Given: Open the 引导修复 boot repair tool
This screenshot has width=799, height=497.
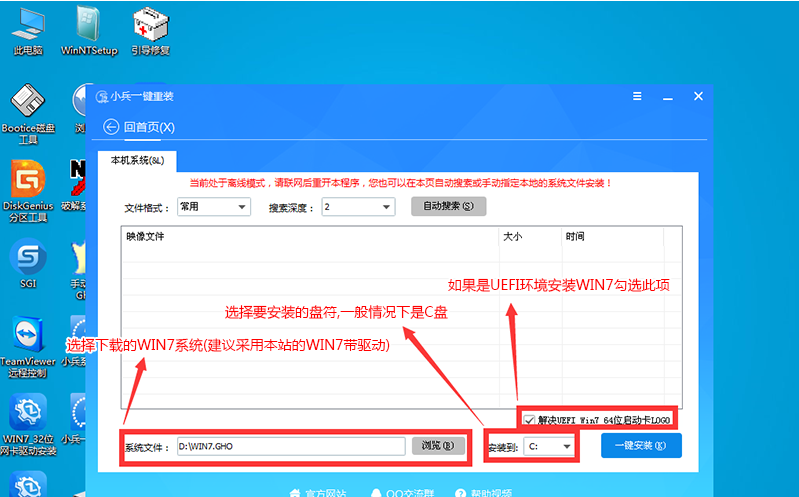Looking at the screenshot, I should coord(150,32).
